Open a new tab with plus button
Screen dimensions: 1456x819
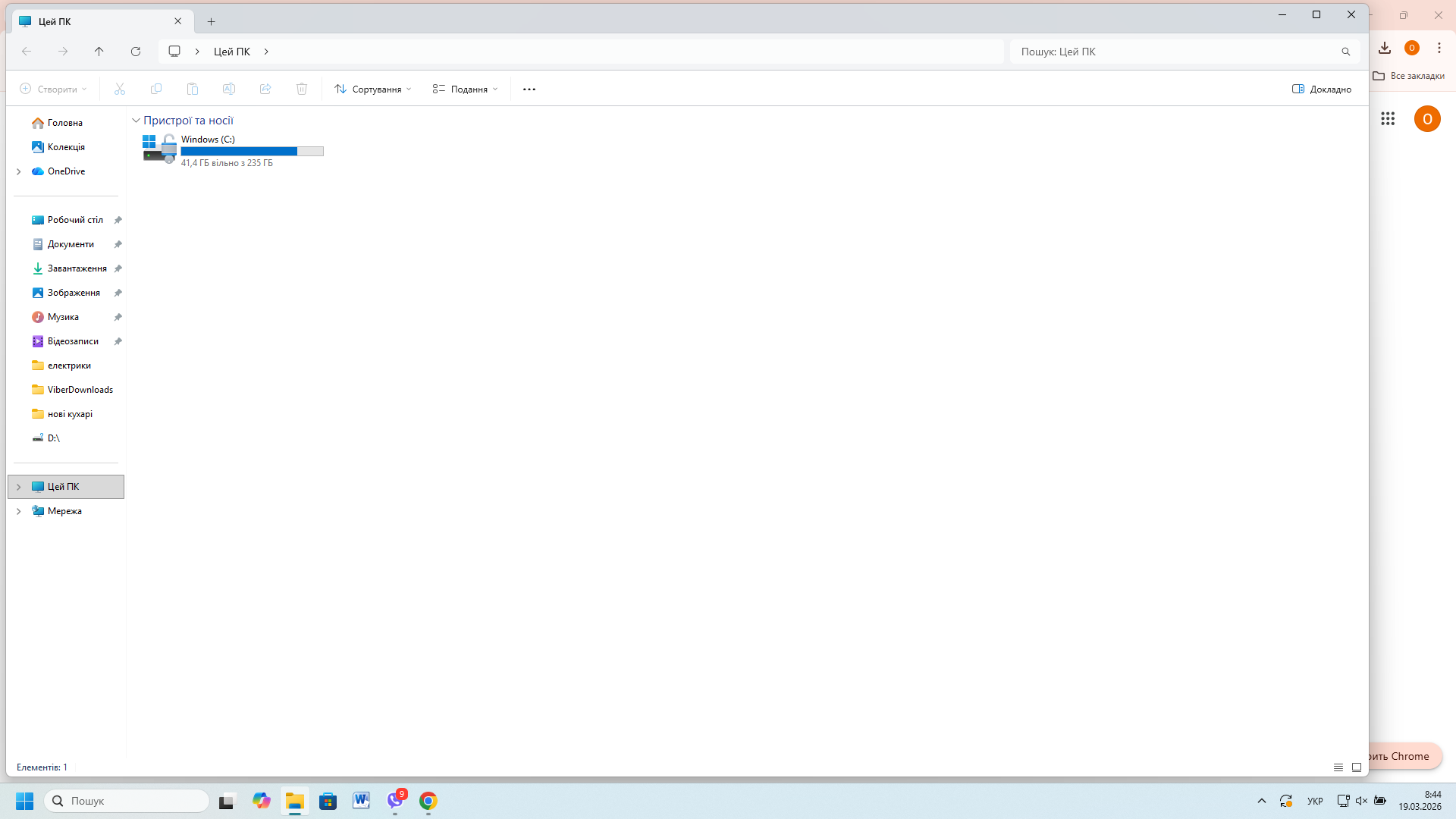[x=212, y=22]
